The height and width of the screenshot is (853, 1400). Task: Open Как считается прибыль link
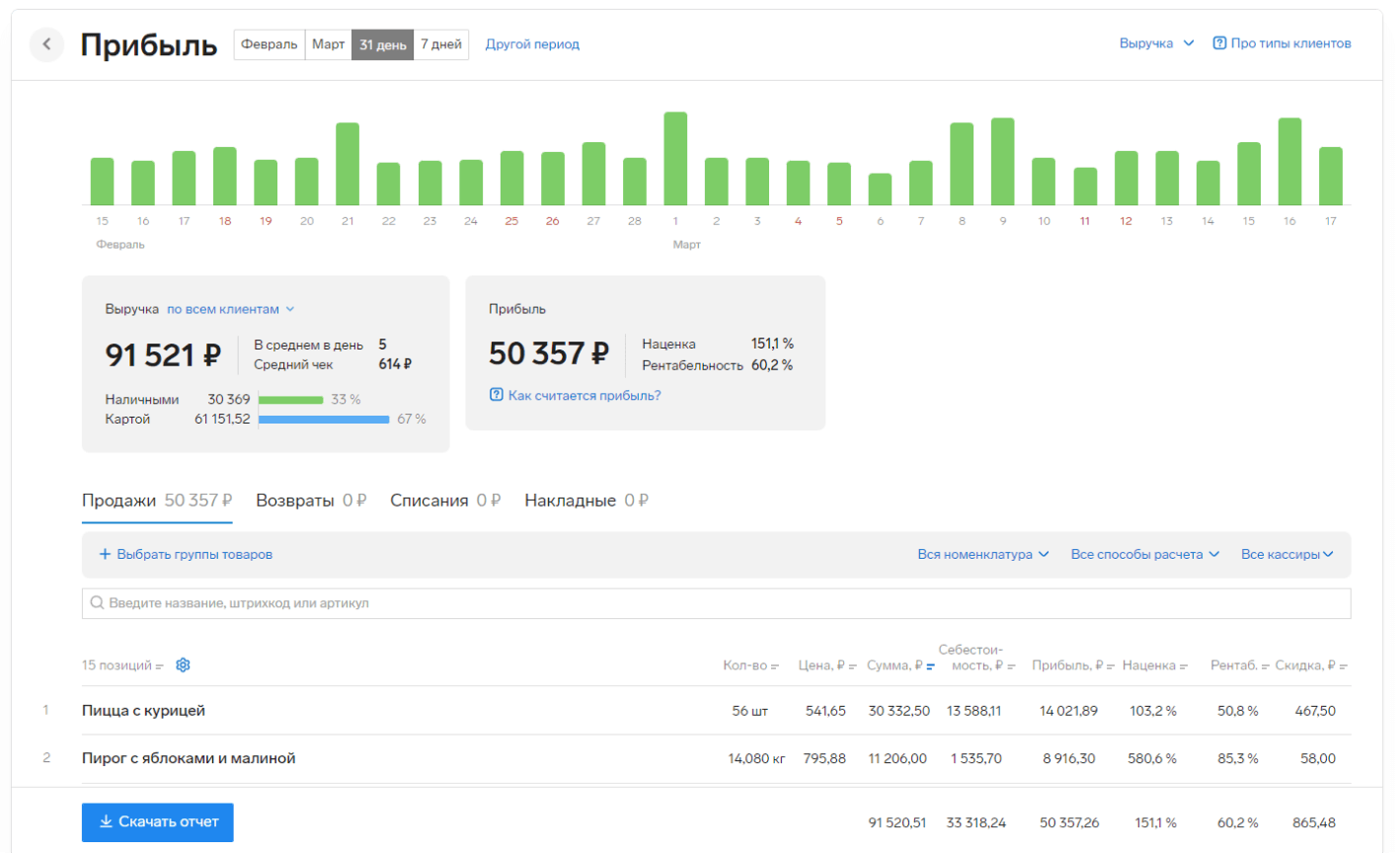tap(584, 395)
